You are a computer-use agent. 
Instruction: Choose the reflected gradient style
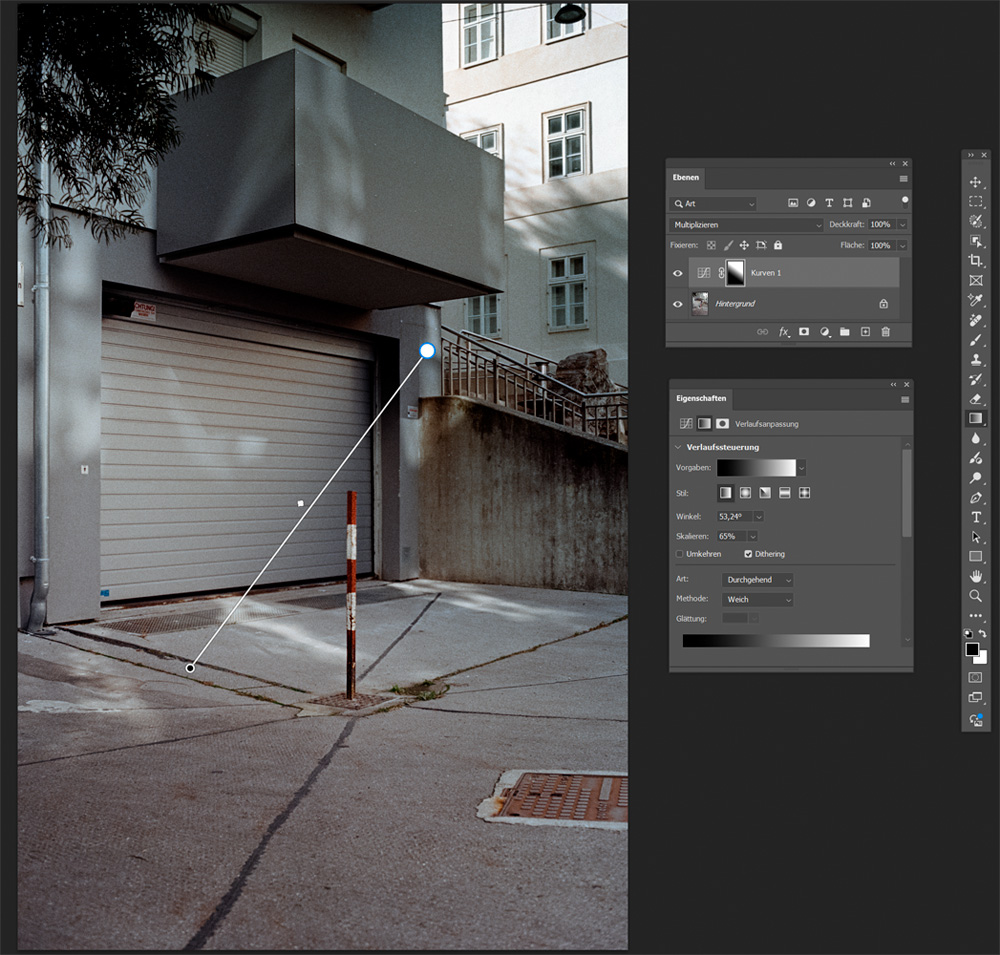pyautogui.click(x=784, y=492)
